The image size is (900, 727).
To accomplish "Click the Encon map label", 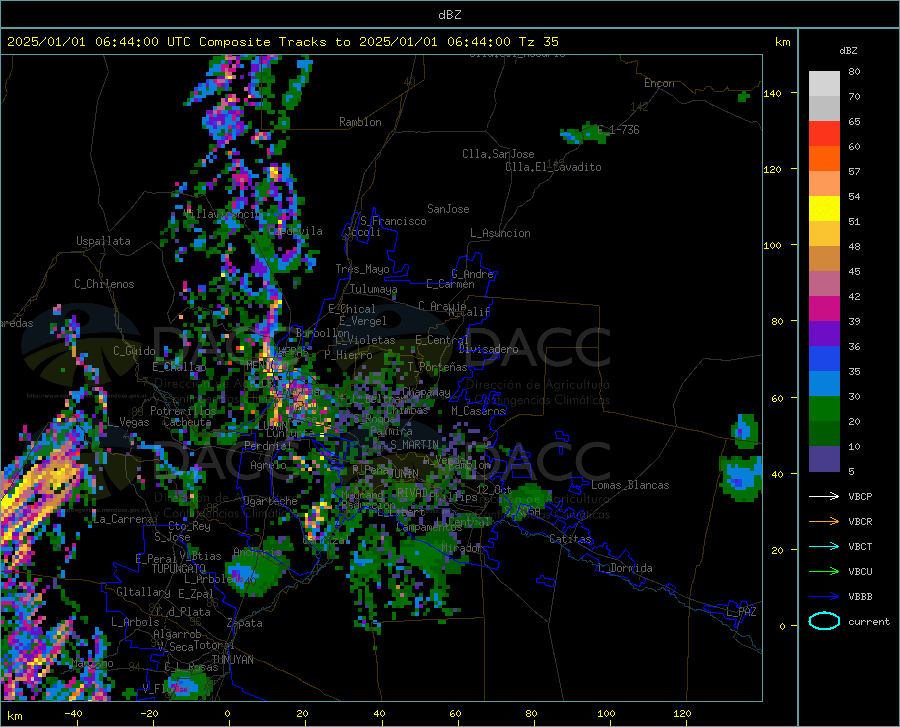I will tap(659, 83).
